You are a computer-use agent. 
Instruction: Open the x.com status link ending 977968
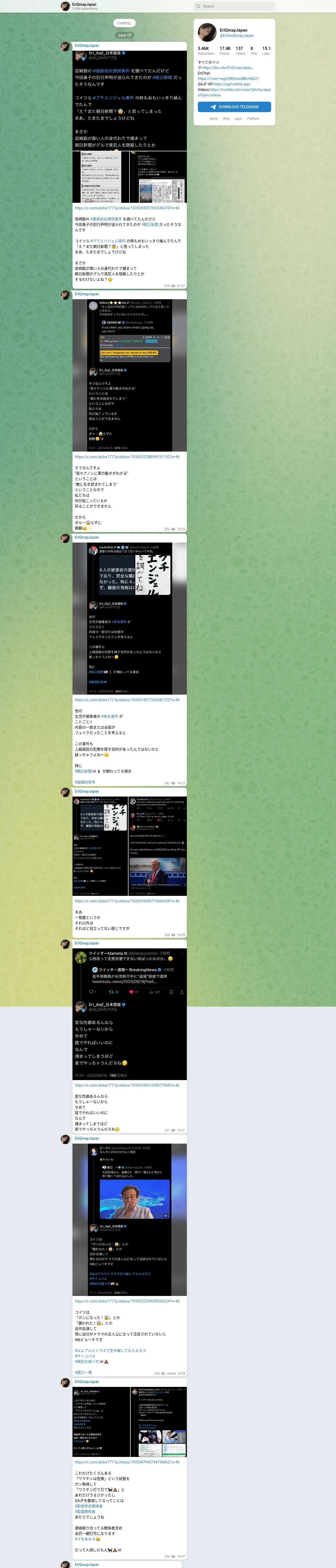(127, 1085)
